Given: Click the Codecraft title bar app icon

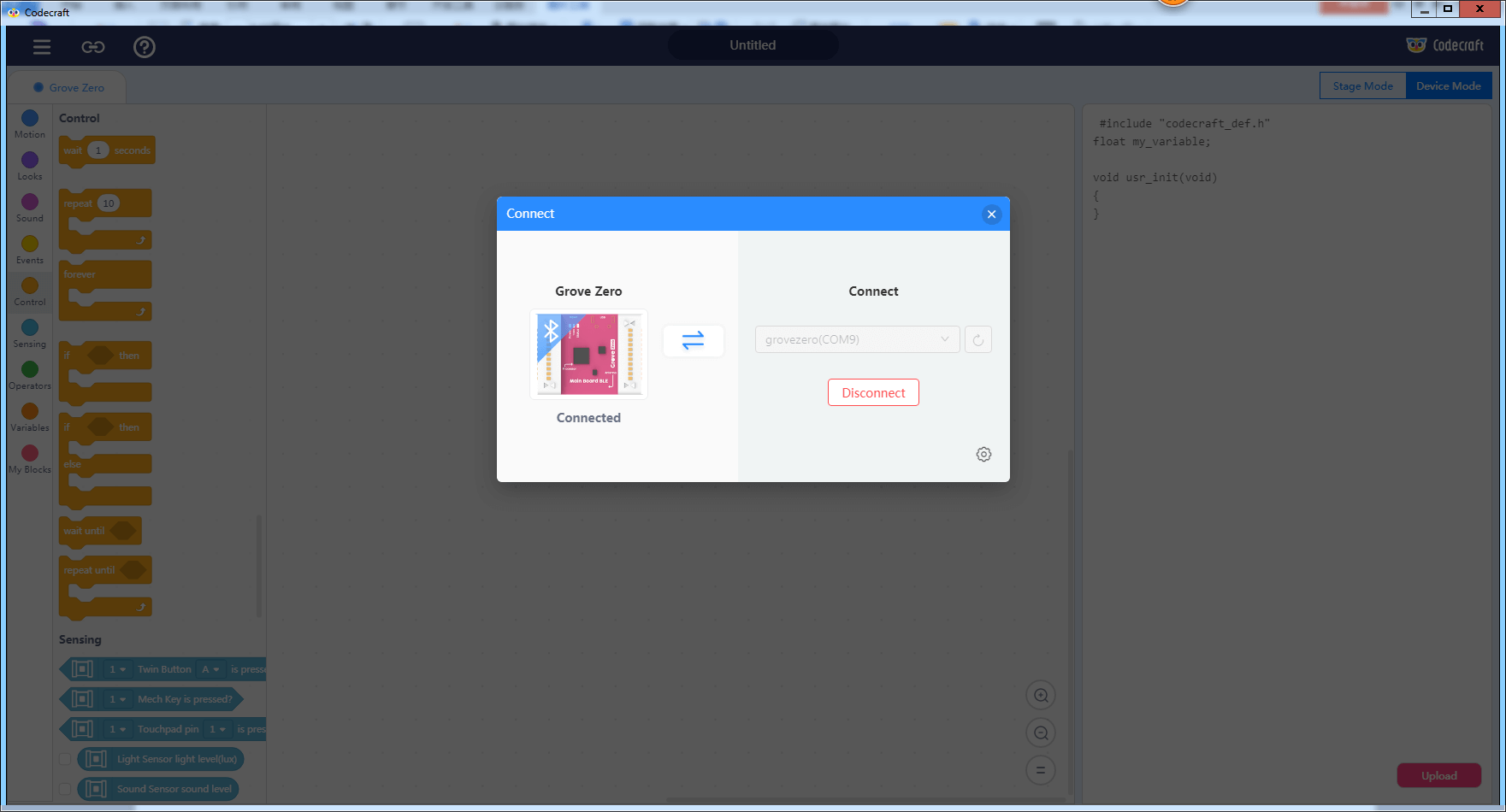Looking at the screenshot, I should (13, 12).
